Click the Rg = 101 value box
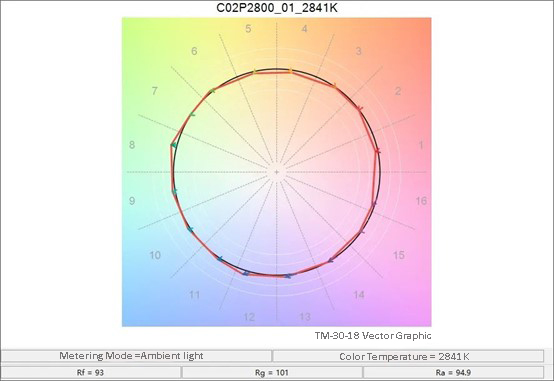Screen dimensions: 554x381 coord(272,373)
